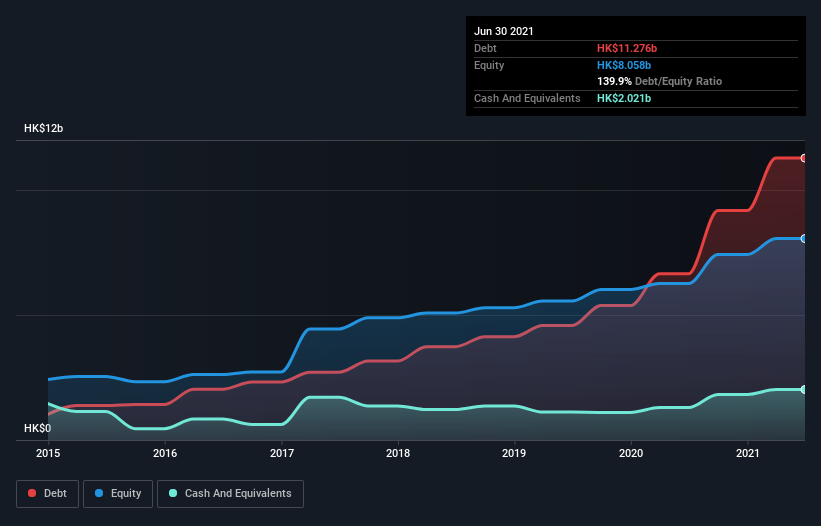Click the 2020 x-axis label
The image size is (821, 526).
631,453
